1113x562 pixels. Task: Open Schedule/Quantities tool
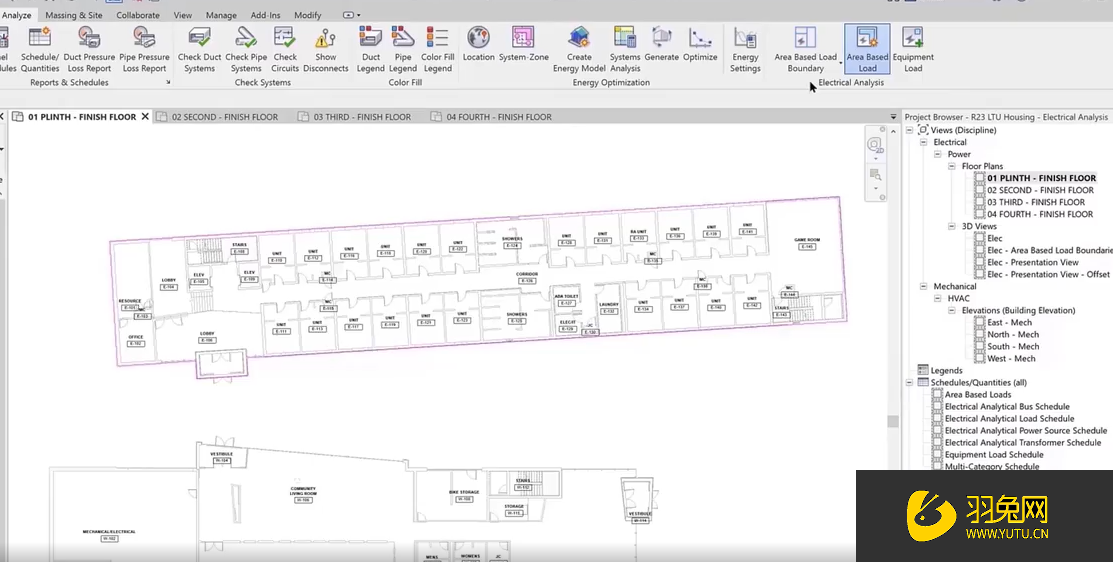point(40,49)
